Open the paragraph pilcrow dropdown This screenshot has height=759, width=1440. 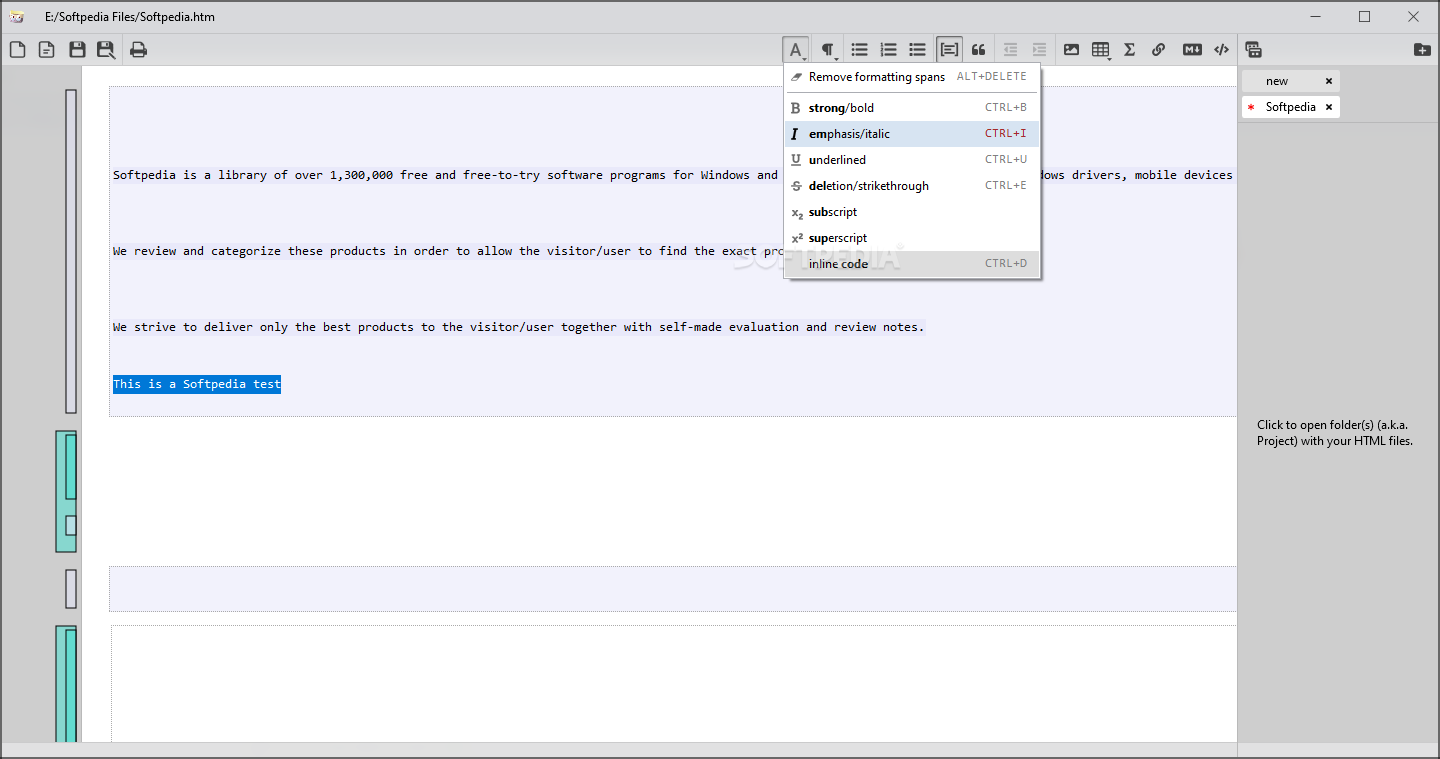click(x=828, y=49)
